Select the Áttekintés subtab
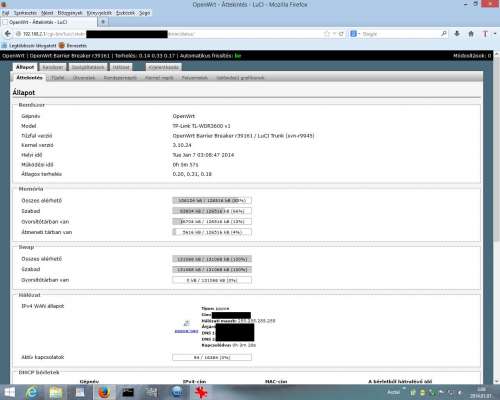Screen dimensions: 500x400 pos(29,78)
